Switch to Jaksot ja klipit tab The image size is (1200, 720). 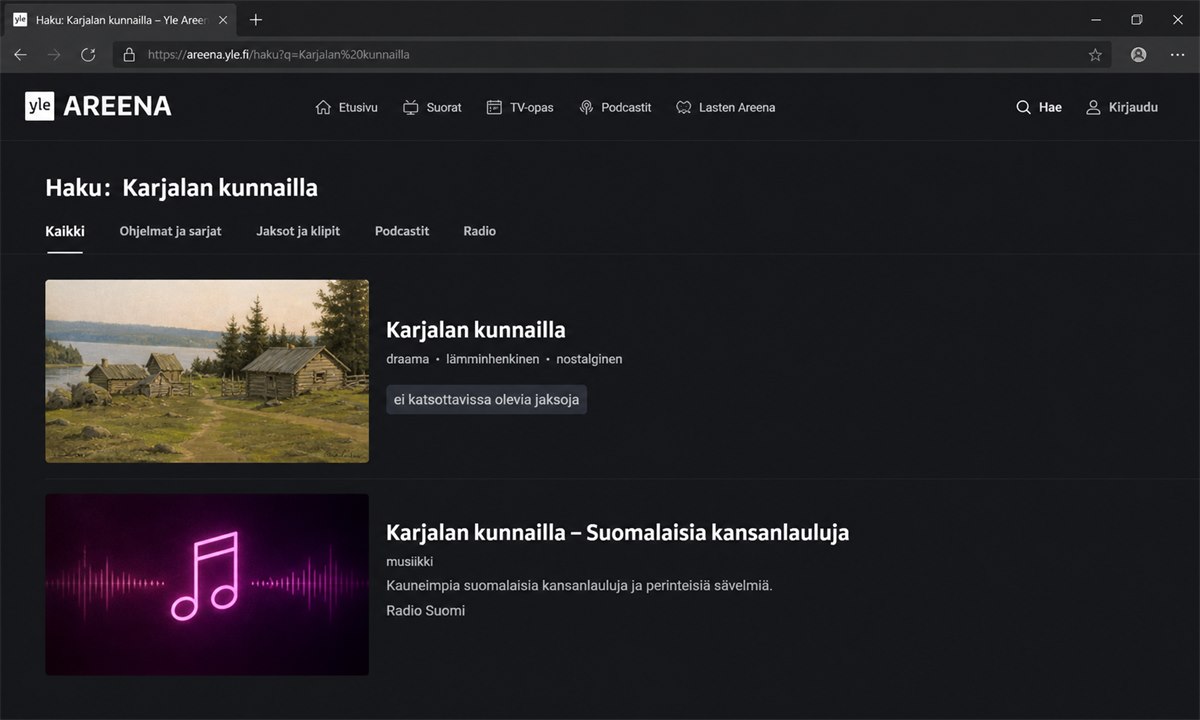coord(298,231)
